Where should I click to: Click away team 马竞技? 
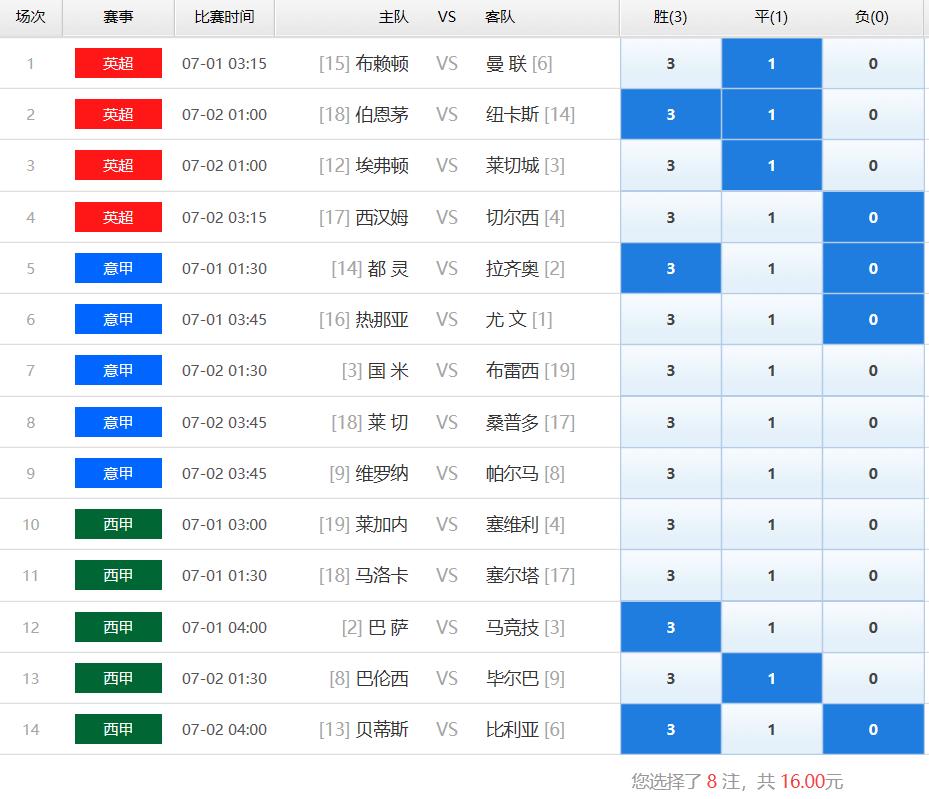512,627
